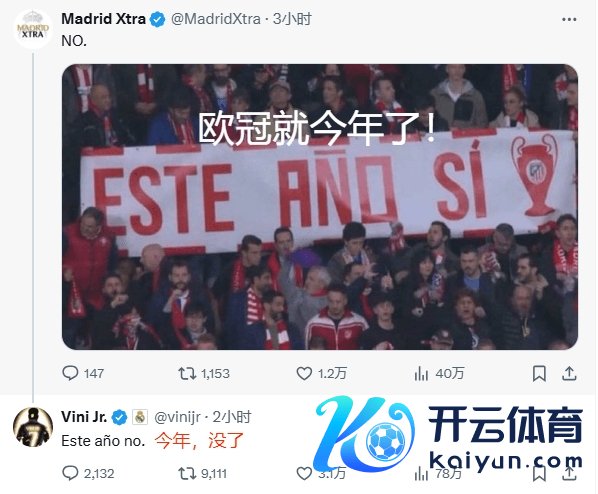This screenshot has height=494, width=598.
Task: Bookmark the Madrid Xtra tweet
Action: coord(539,373)
